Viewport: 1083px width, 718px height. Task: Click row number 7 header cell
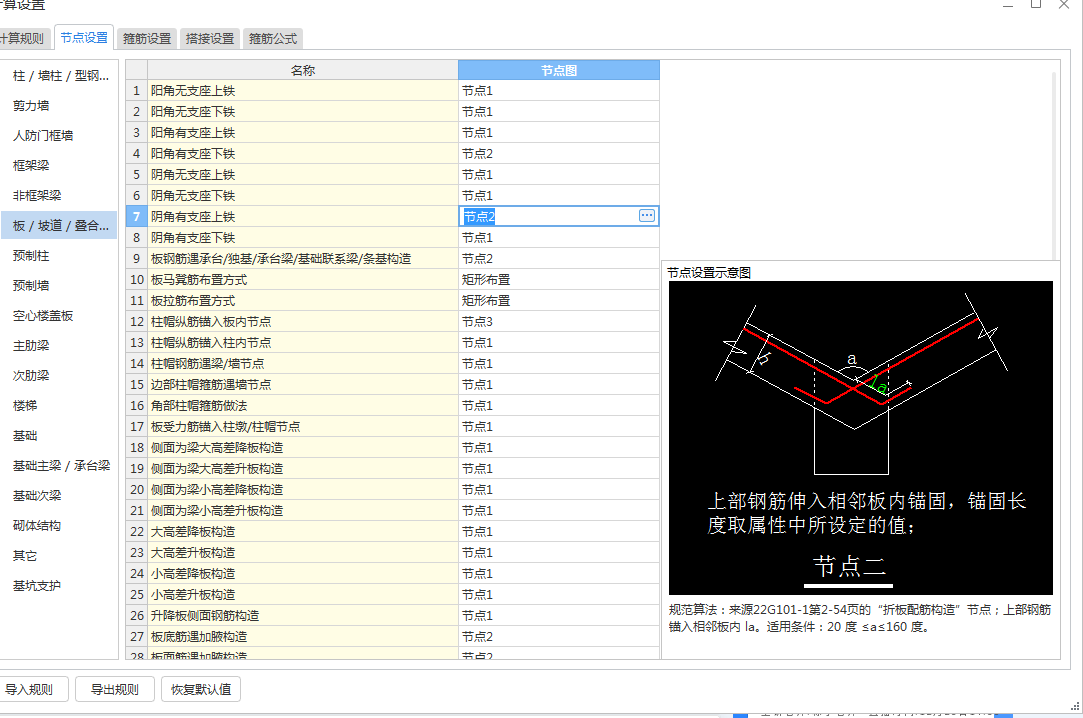(x=136, y=216)
